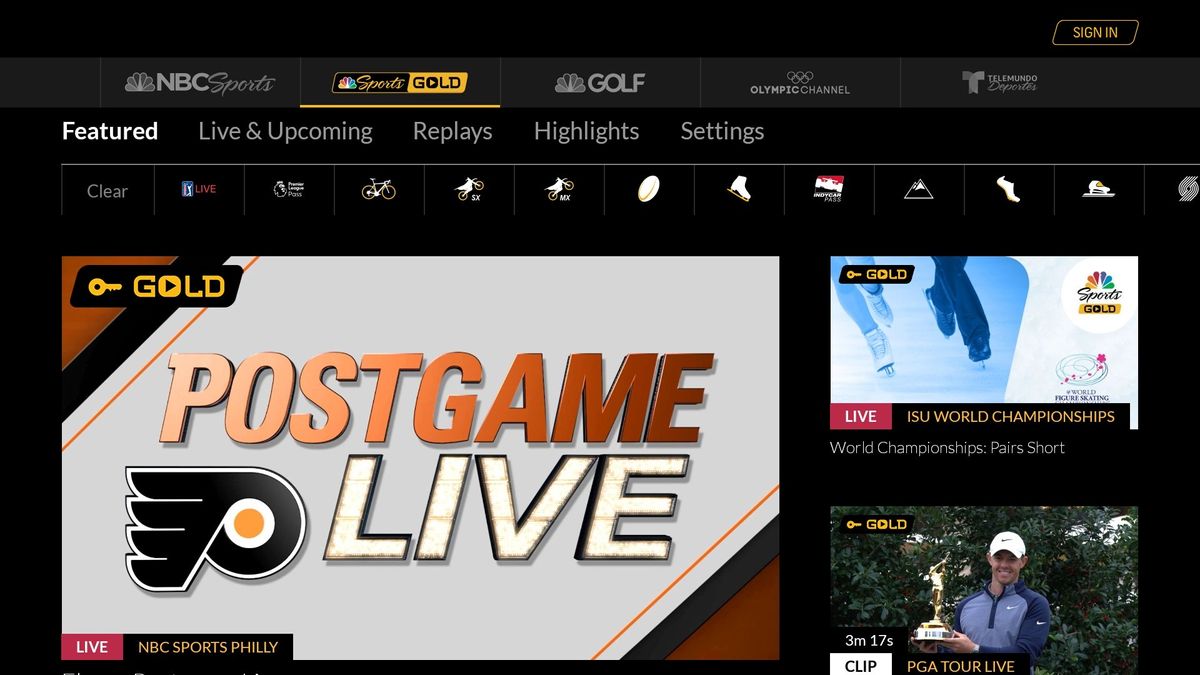This screenshot has width=1200, height=675.
Task: Select the Featured menu item
Action: pos(110,131)
